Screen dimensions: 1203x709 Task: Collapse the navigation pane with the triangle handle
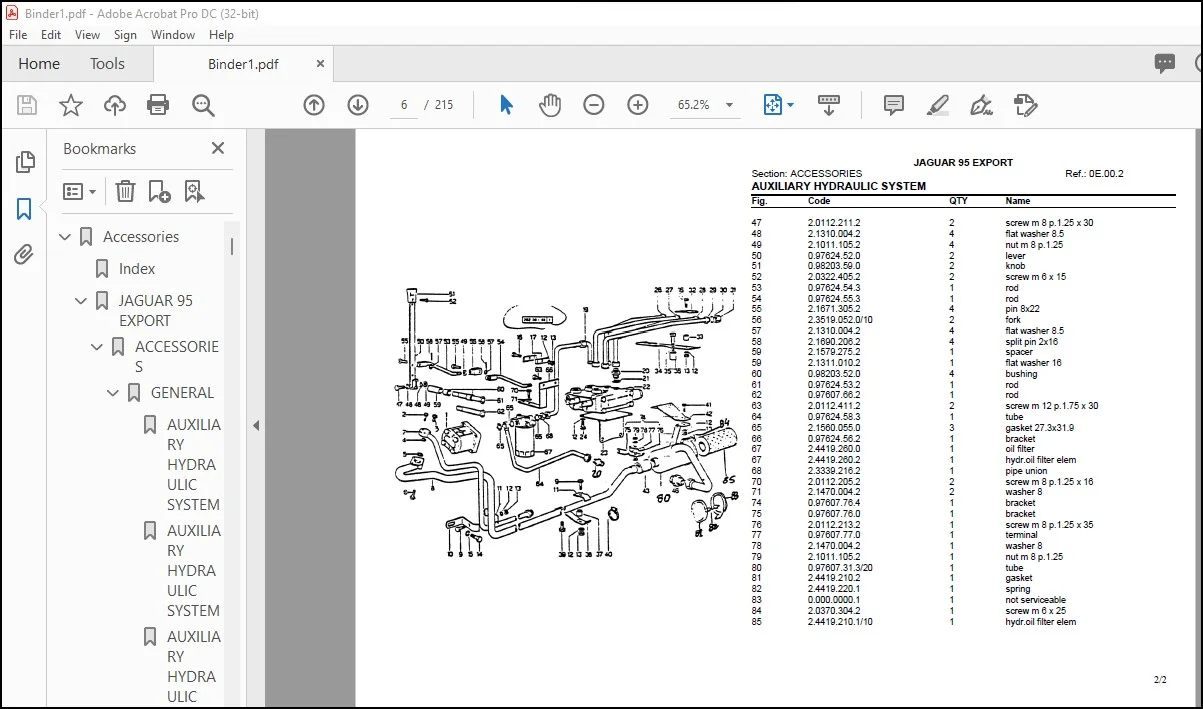pyautogui.click(x=255, y=425)
